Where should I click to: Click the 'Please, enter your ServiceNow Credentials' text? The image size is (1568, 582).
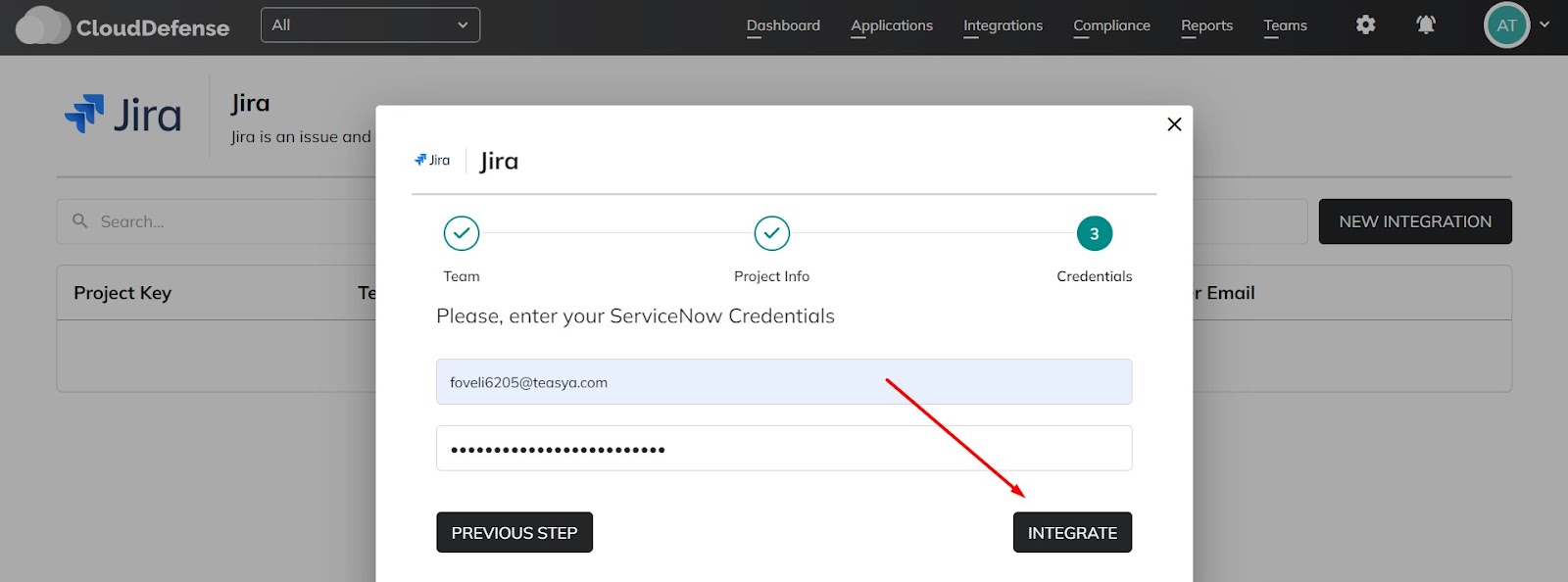click(635, 316)
